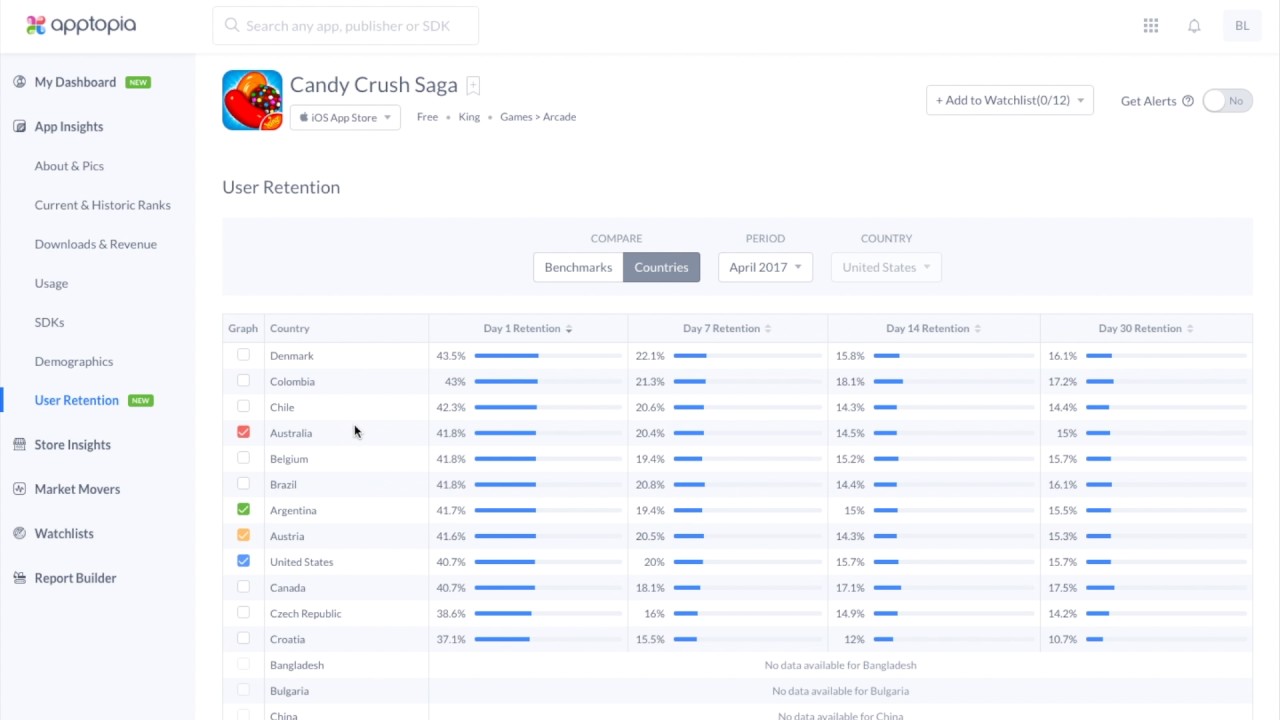1280x720 pixels.
Task: Click Denmark Day 1 retention bar
Action: 547,356
